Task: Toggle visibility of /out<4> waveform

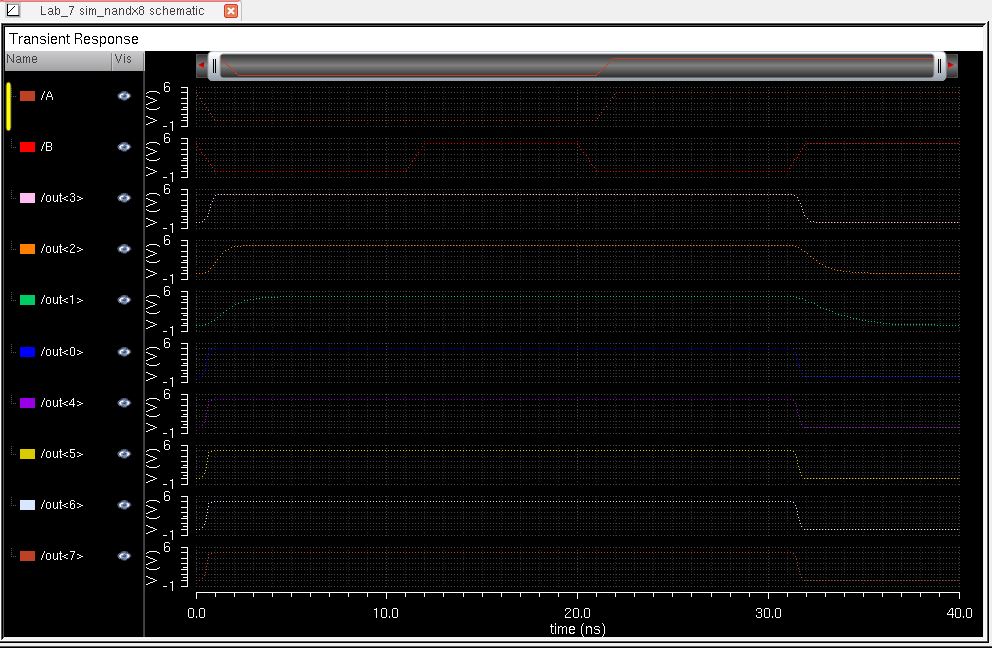Action: [124, 403]
